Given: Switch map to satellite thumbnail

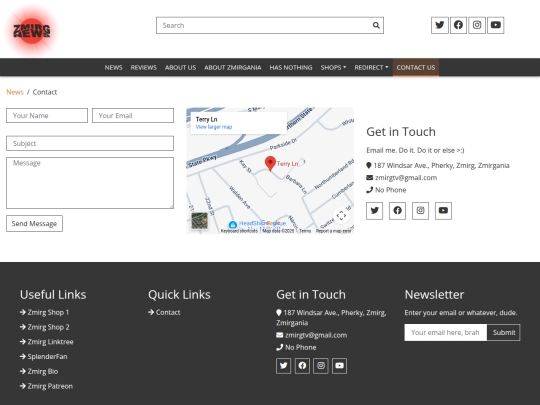Looking at the screenshot, I should tap(199, 221).
